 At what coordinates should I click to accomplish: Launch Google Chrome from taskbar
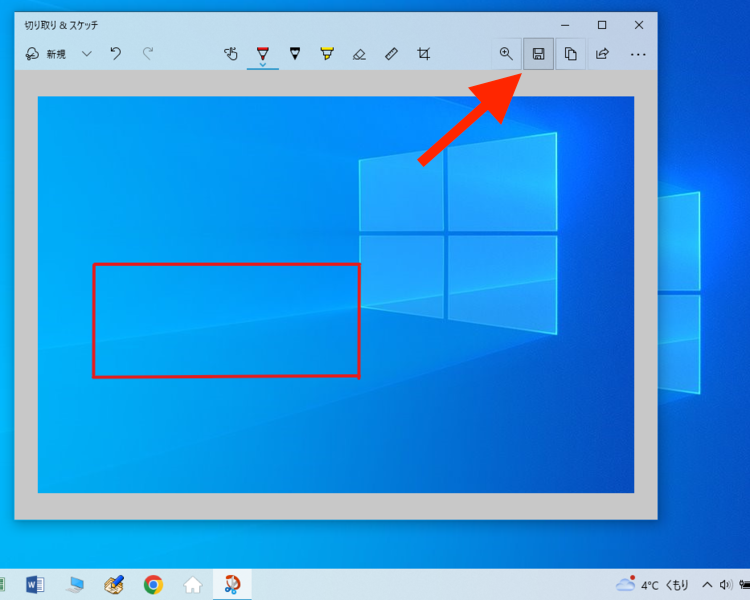coord(153,585)
